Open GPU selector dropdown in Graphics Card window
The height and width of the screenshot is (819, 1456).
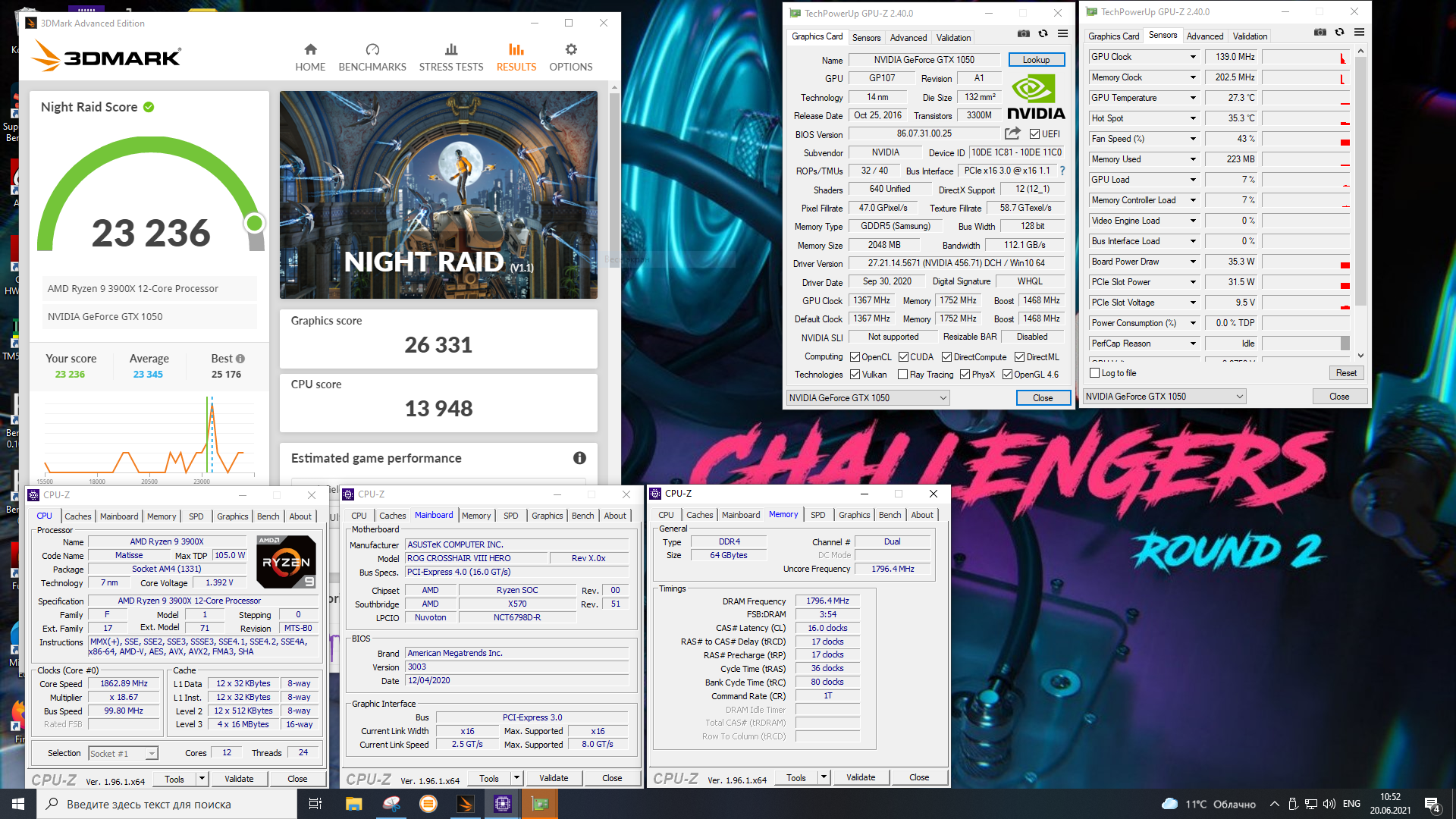[x=868, y=398]
